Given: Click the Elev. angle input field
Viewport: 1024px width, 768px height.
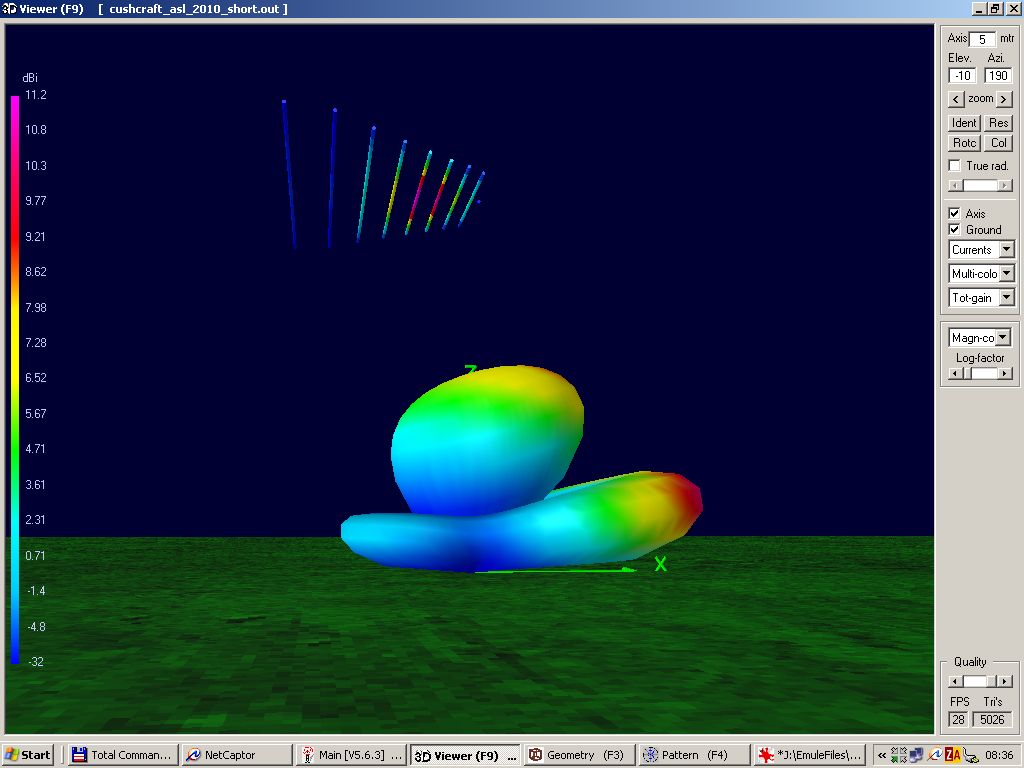Looking at the screenshot, I should 963,76.
